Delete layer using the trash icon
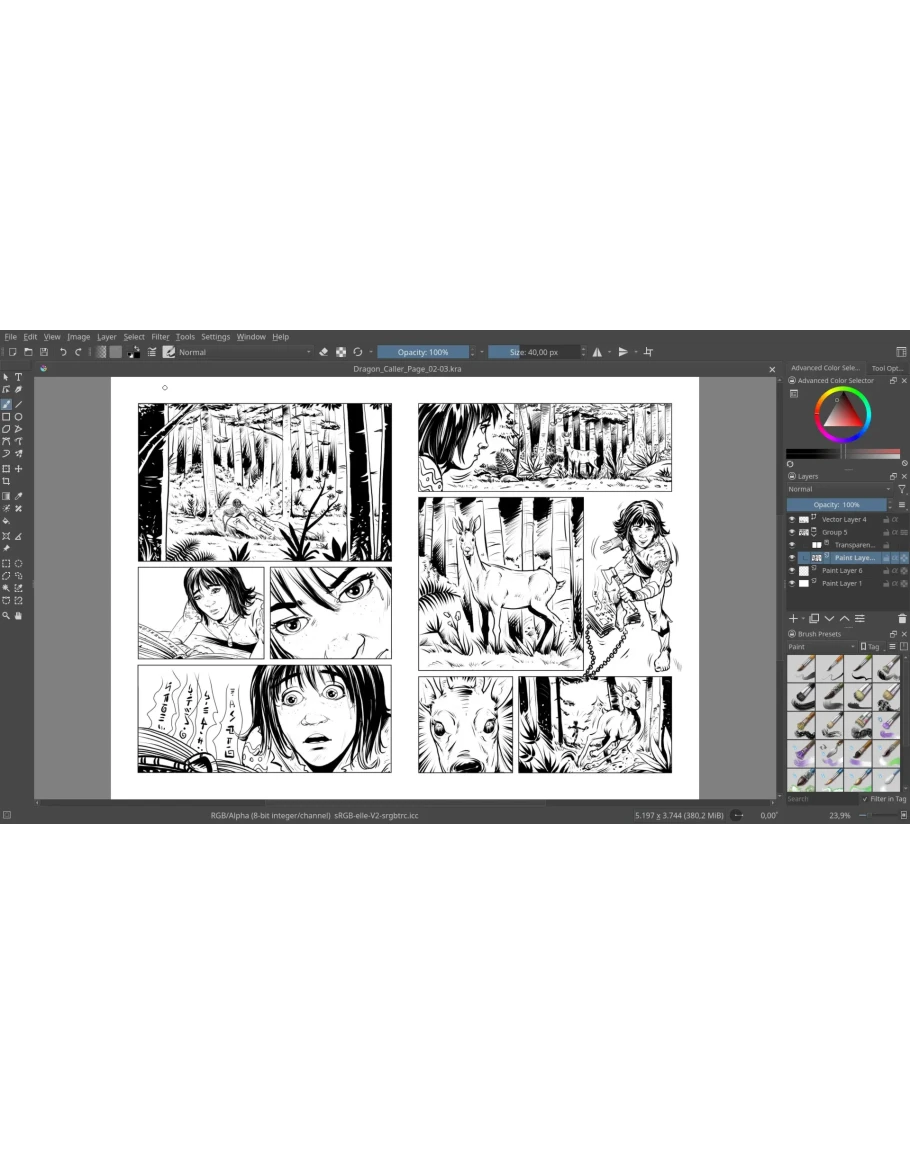 (902, 619)
